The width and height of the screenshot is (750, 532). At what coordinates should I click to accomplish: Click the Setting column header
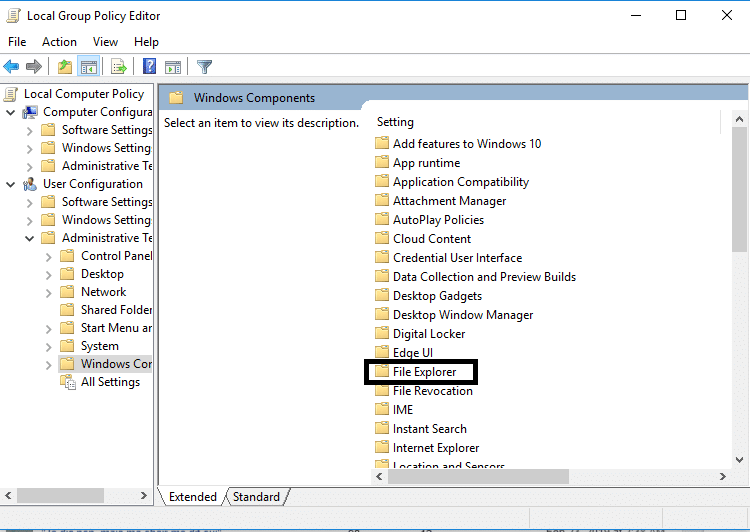pos(395,122)
